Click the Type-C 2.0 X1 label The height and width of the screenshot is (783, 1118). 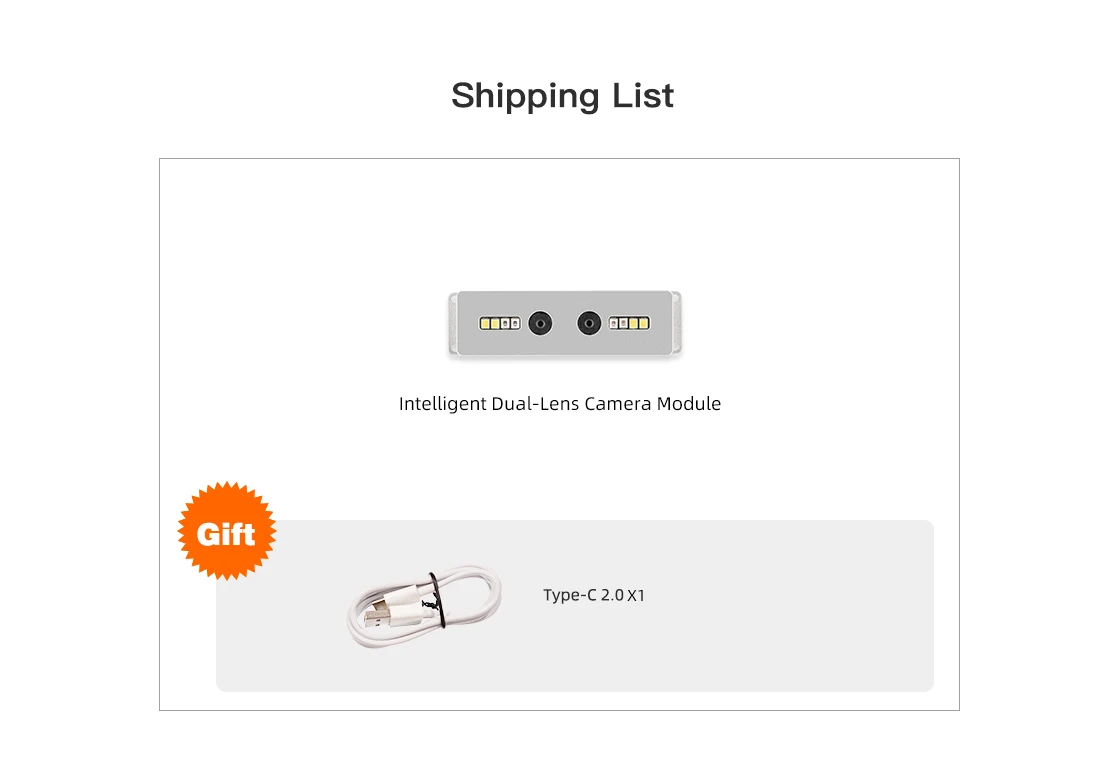click(x=594, y=596)
